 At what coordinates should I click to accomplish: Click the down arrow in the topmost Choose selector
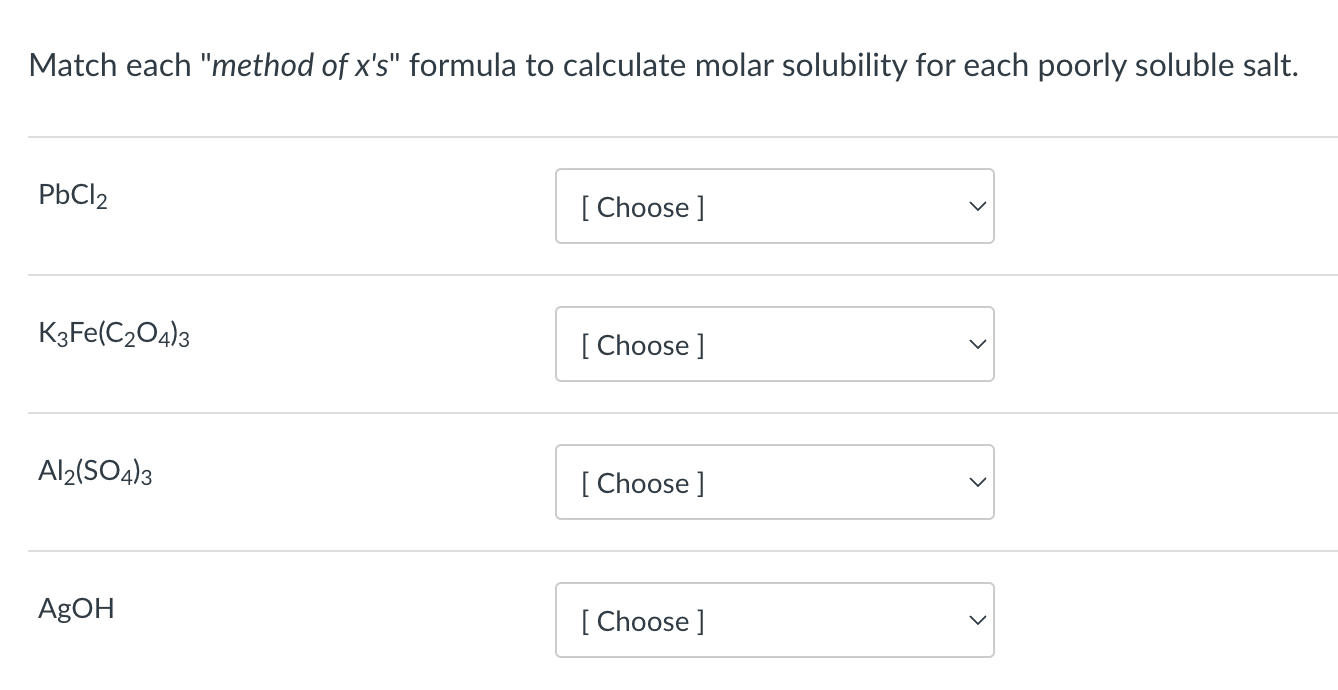pyautogui.click(x=976, y=206)
